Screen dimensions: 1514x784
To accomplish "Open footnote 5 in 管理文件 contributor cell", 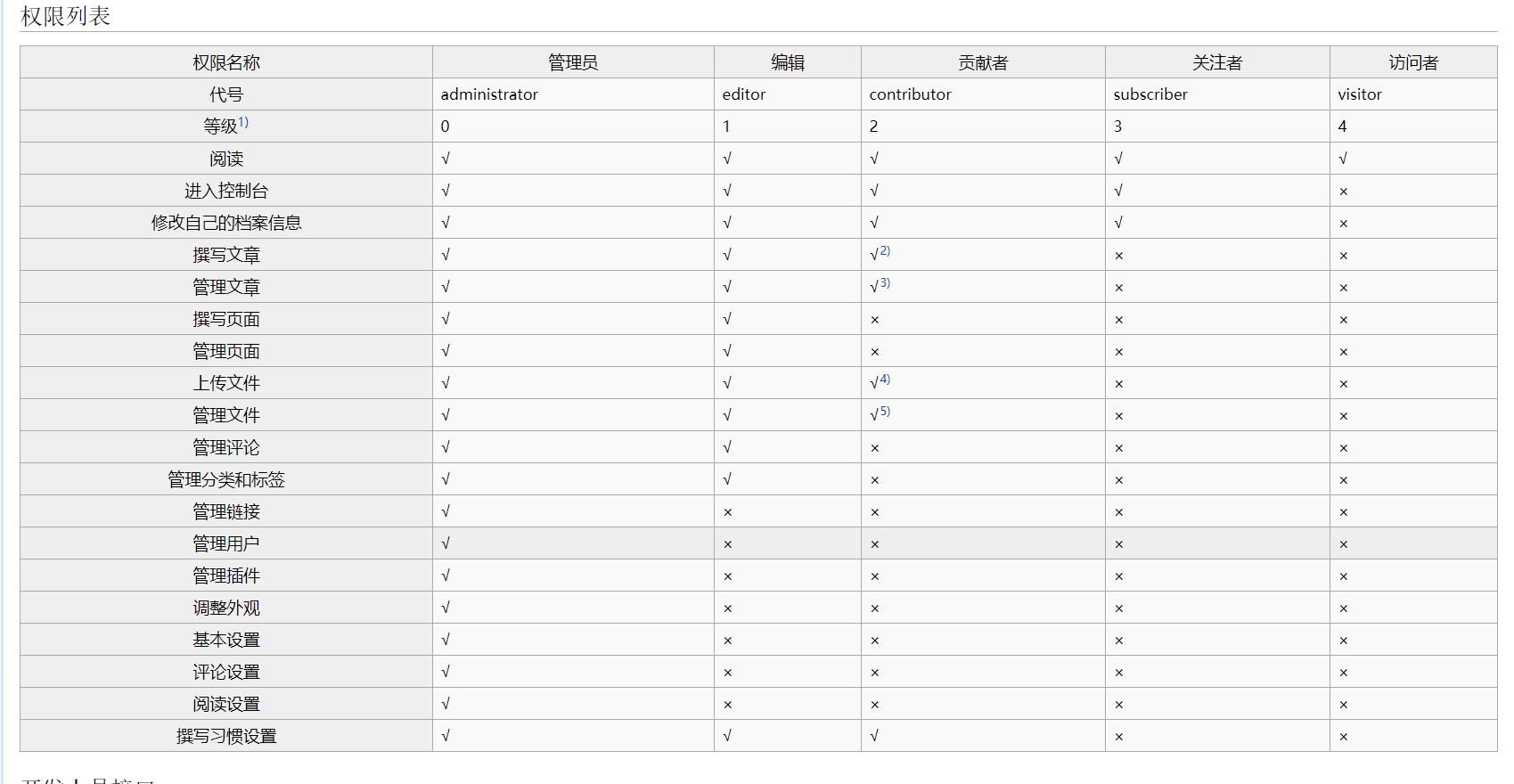I will tap(885, 412).
